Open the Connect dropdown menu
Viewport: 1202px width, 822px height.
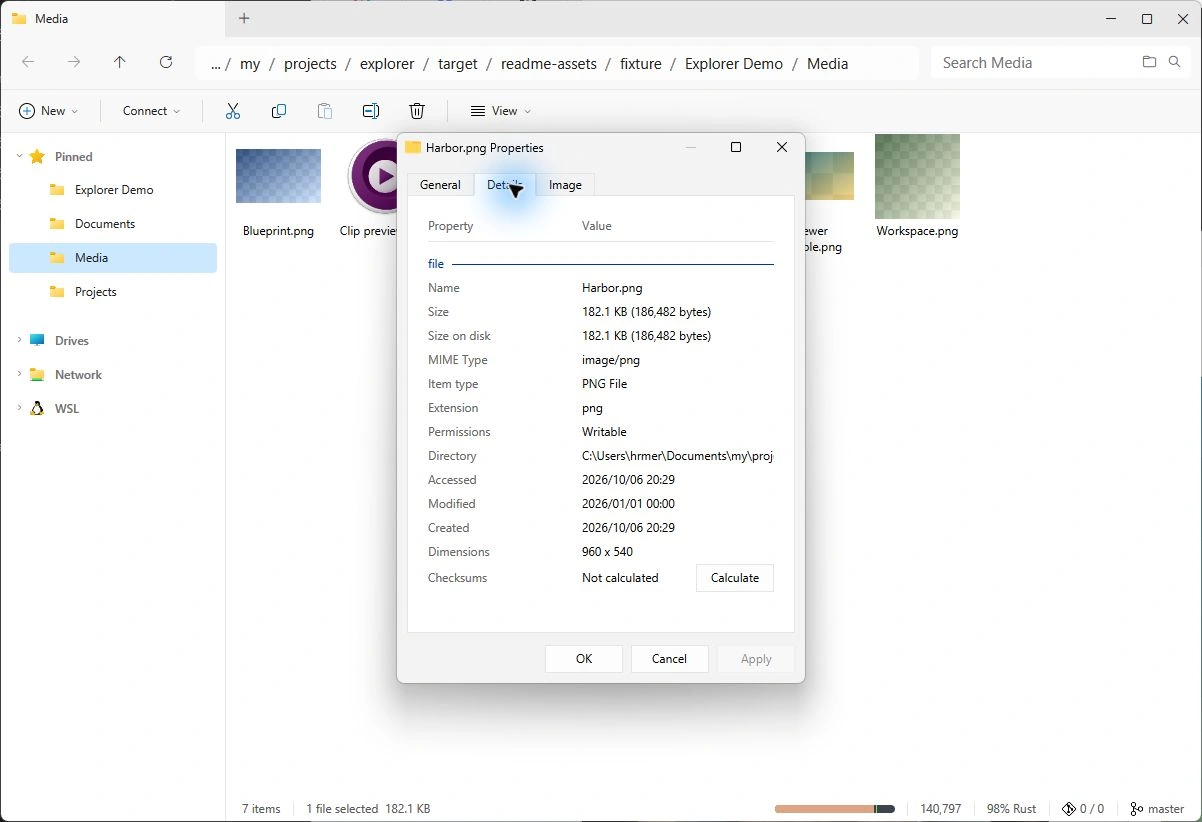pyautogui.click(x=151, y=111)
